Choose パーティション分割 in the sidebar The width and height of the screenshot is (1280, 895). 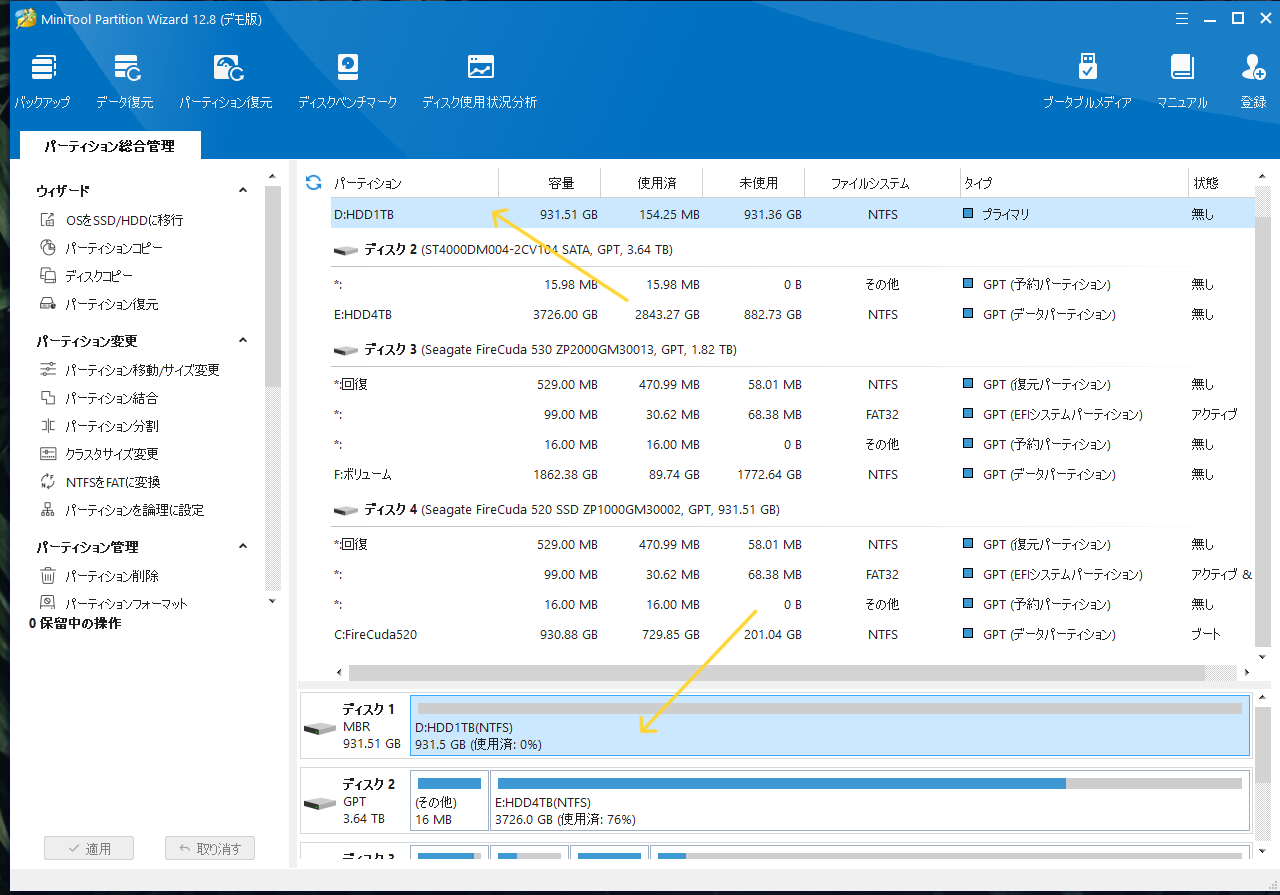pyautogui.click(x=99, y=426)
